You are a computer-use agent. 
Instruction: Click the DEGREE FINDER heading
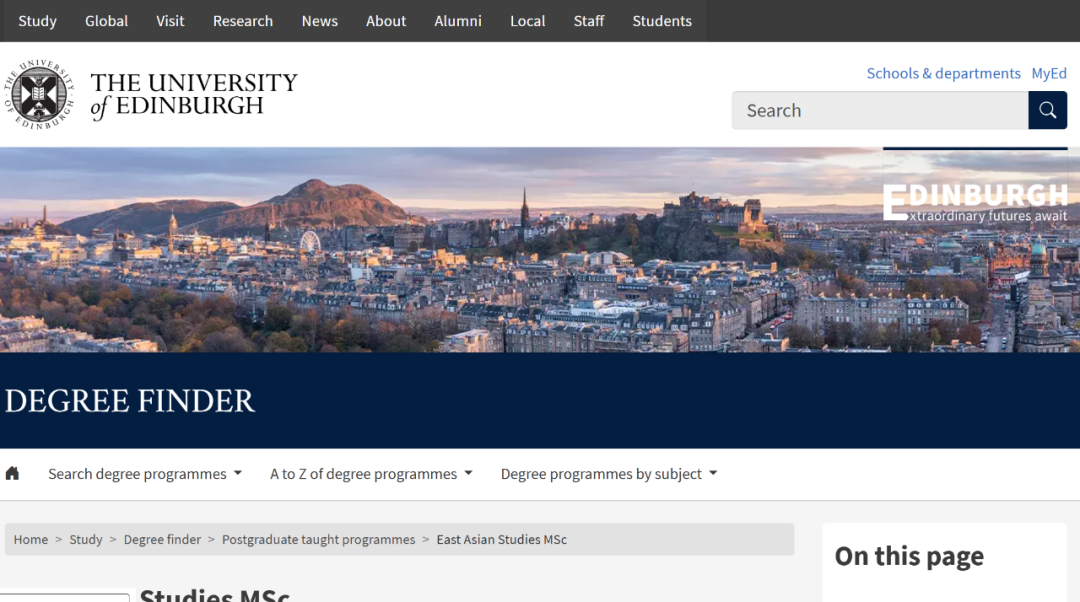tap(130, 401)
